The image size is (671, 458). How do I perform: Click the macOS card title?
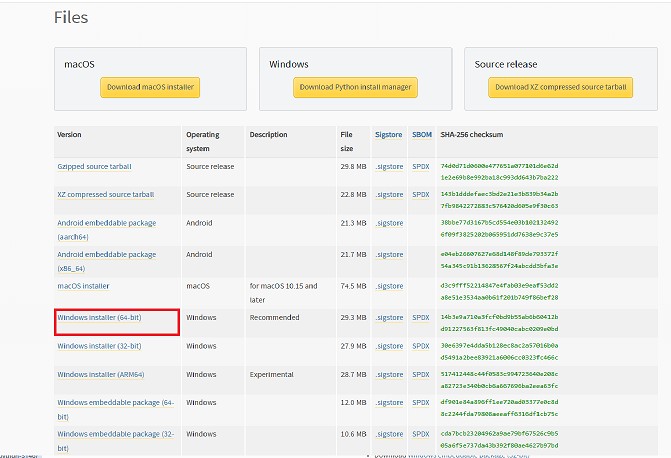point(79,64)
